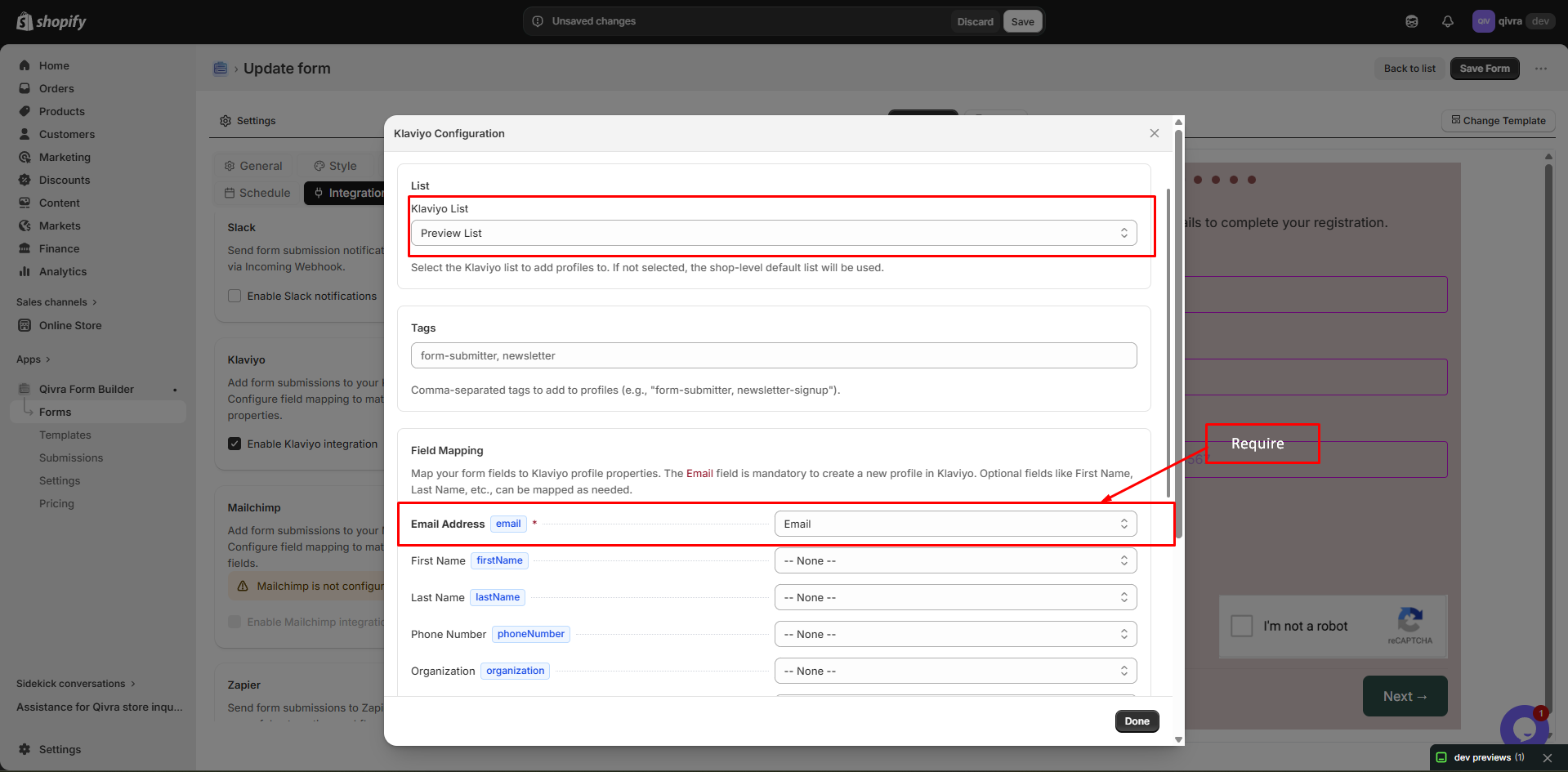Click the firstName field tag
Image resolution: width=1568 pixels, height=772 pixels.
(499, 560)
